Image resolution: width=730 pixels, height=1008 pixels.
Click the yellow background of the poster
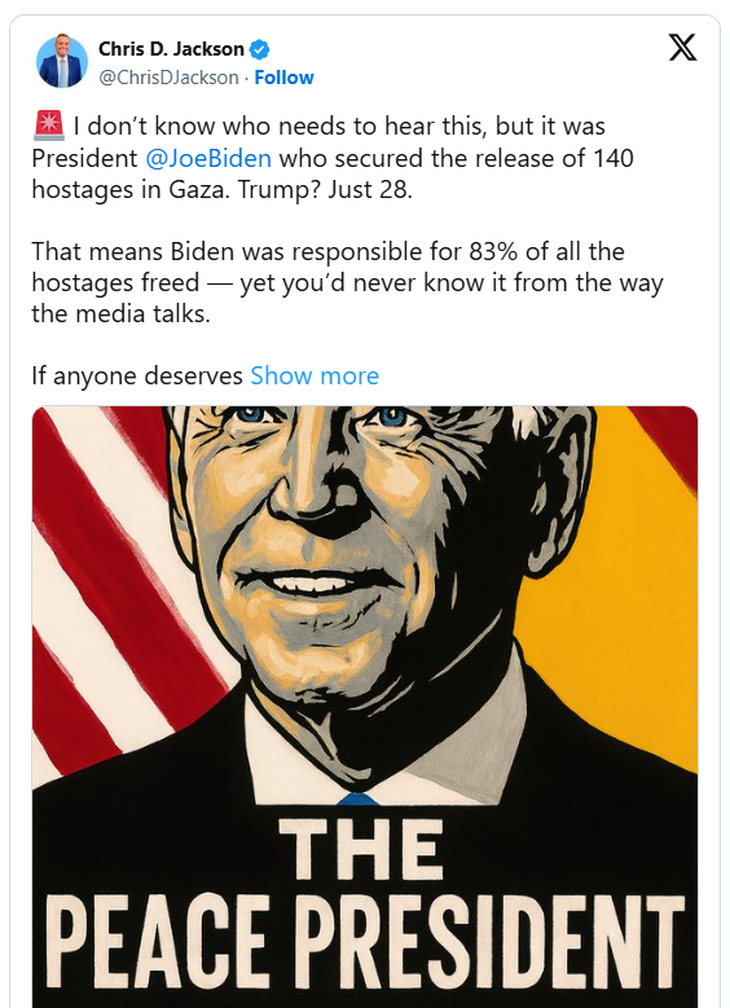click(620, 600)
